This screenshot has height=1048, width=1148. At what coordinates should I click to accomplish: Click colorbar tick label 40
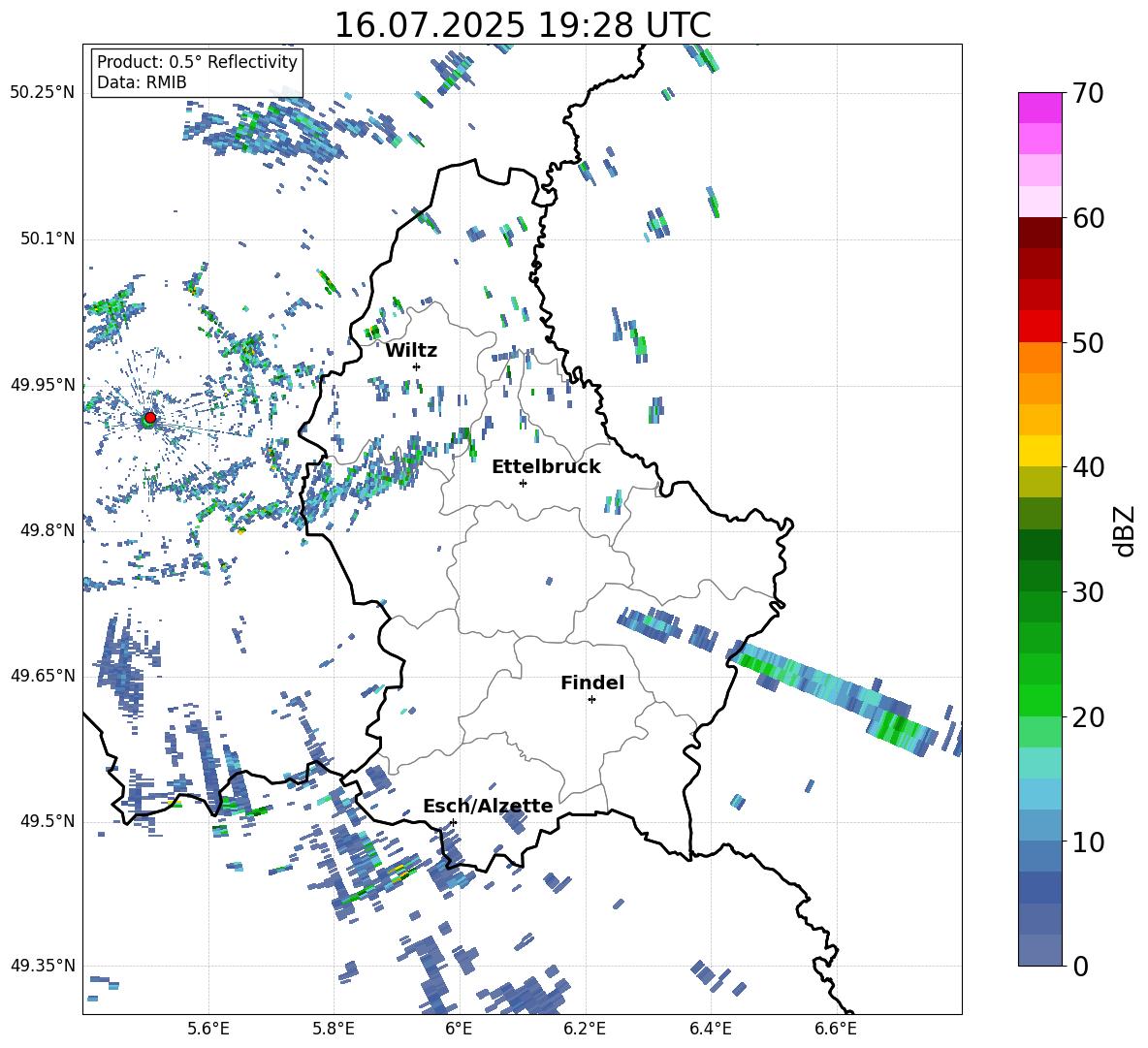click(1088, 467)
